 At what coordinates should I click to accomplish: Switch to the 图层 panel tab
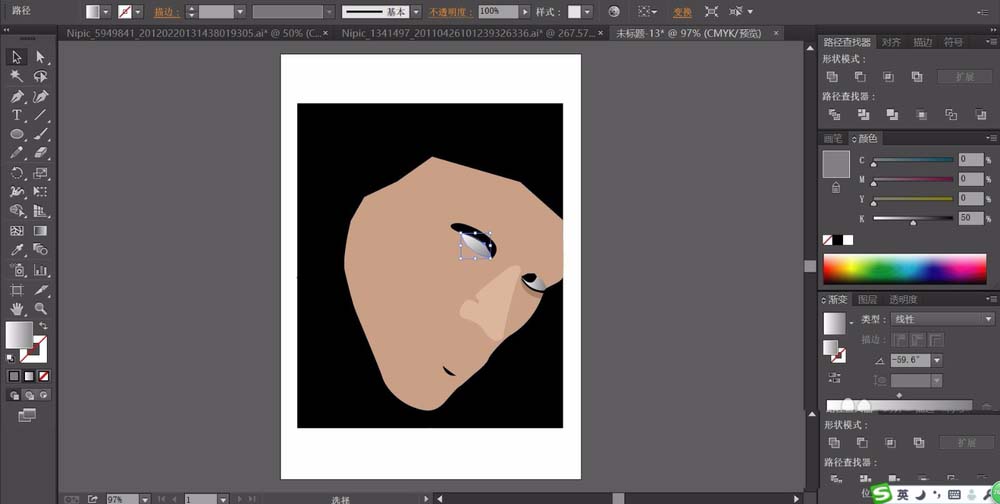867,299
